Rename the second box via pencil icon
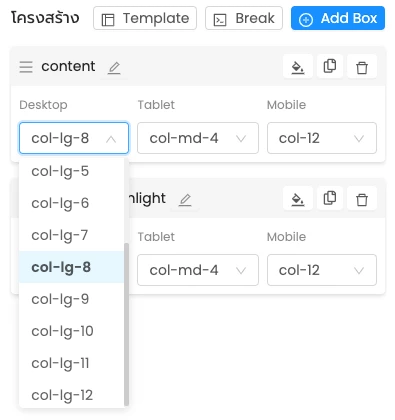 click(185, 200)
